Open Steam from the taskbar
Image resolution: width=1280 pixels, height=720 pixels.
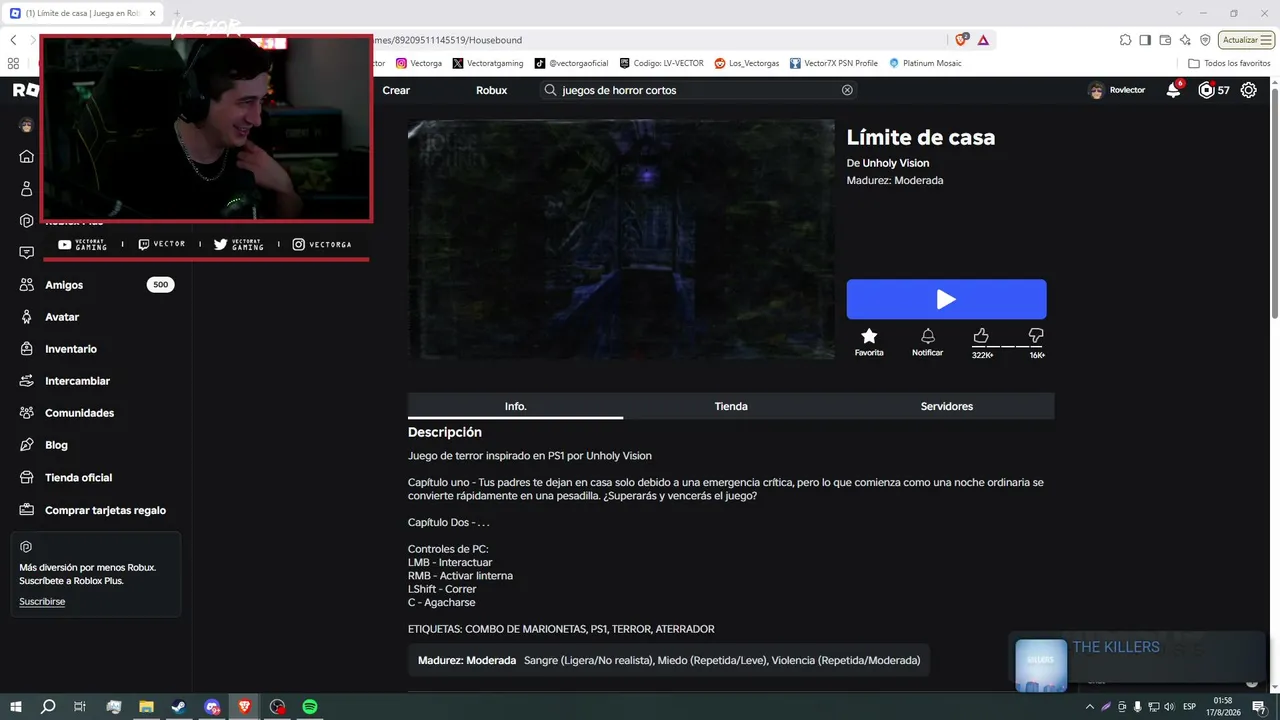[178, 706]
